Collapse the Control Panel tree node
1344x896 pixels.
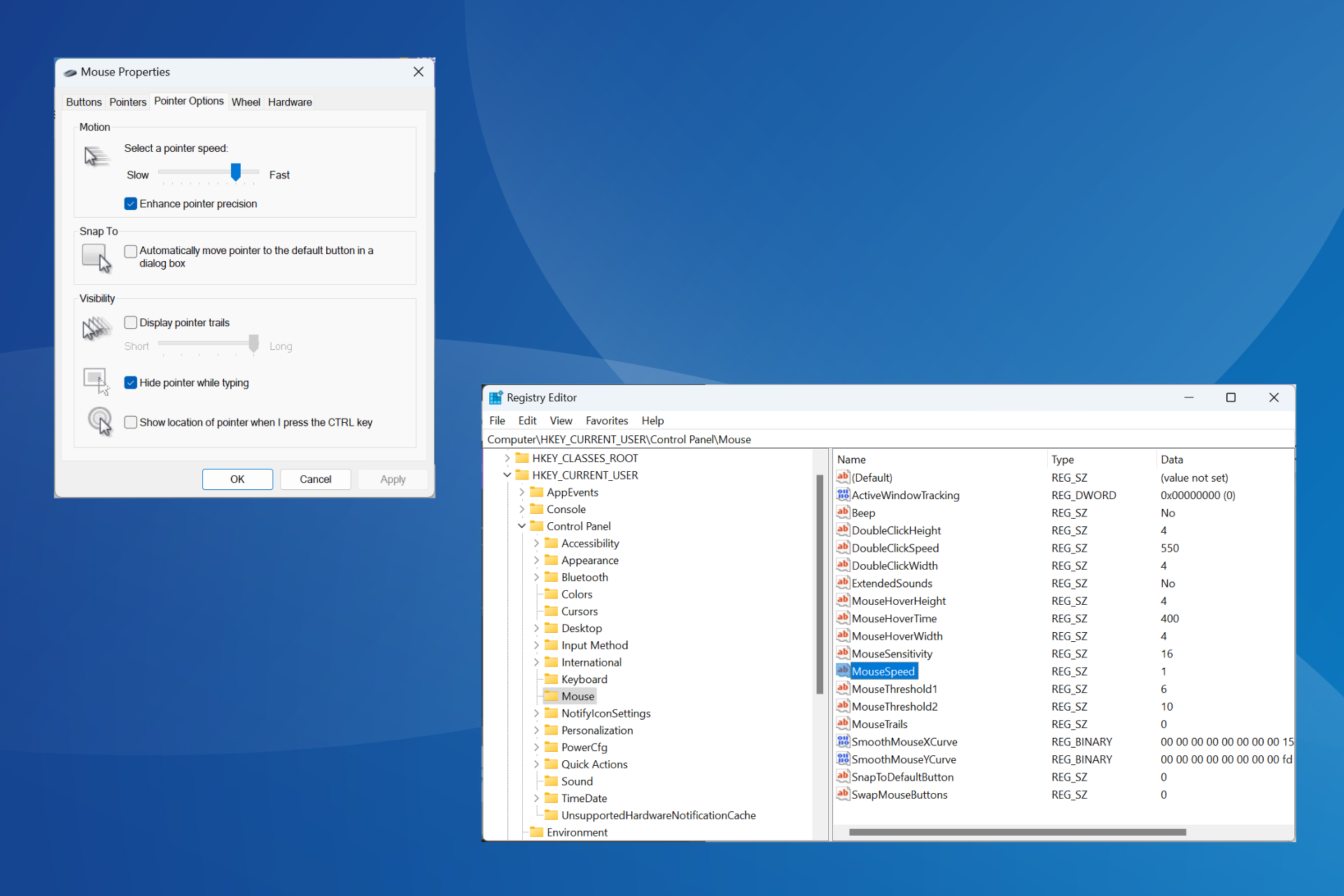[521, 526]
